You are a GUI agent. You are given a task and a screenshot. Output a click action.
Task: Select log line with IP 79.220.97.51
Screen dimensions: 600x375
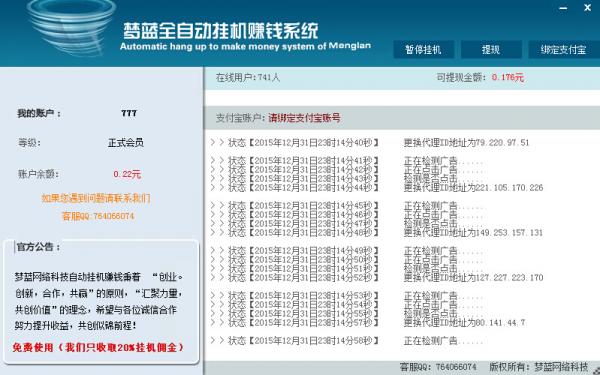point(370,143)
